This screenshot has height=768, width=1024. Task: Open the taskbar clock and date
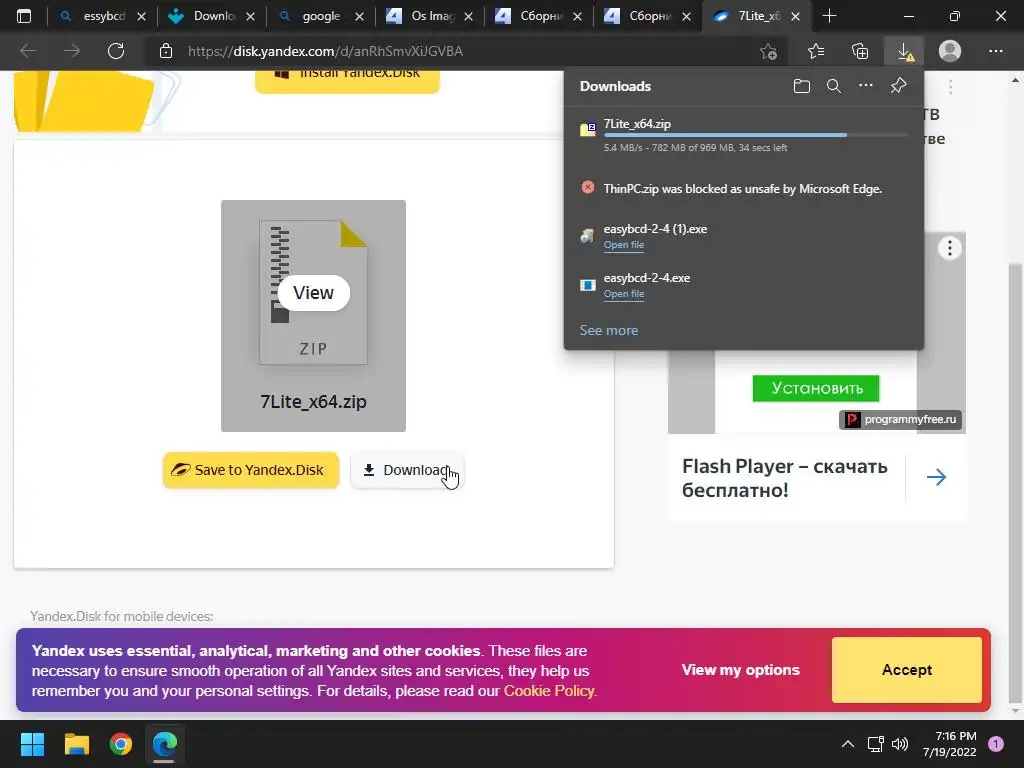coord(950,744)
